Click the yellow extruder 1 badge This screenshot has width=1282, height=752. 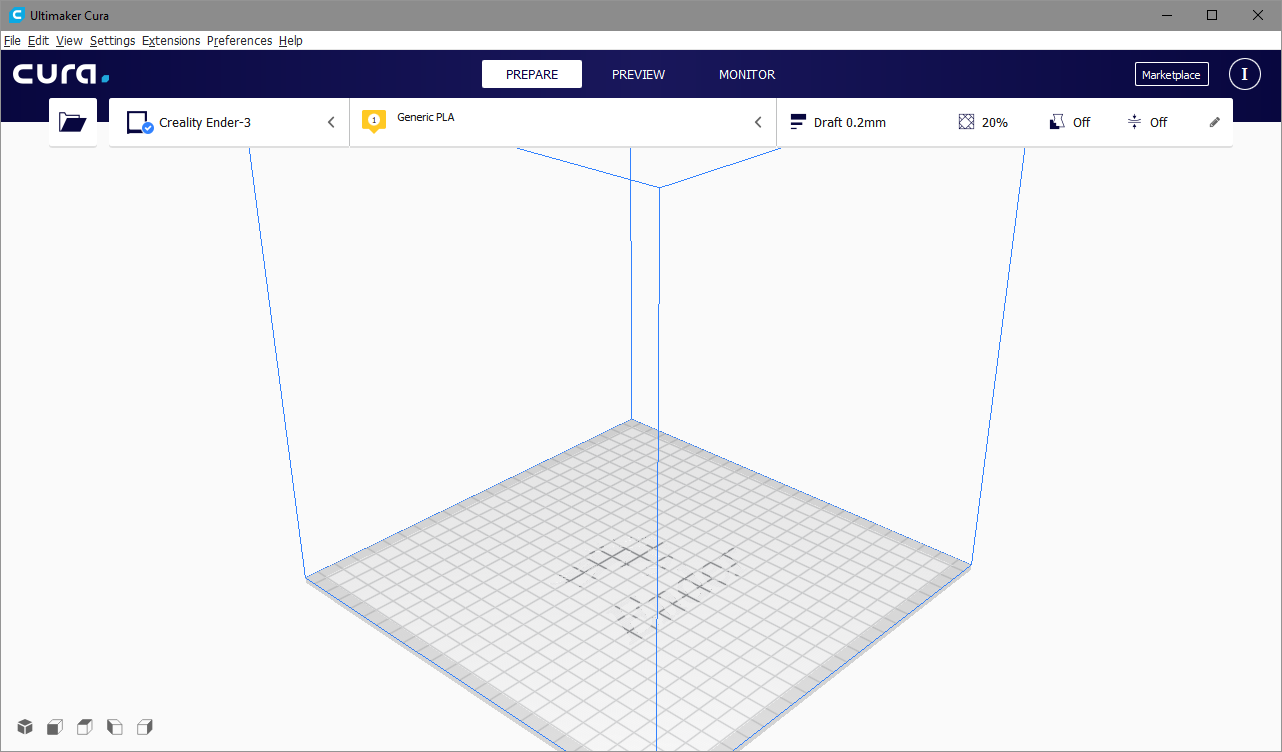374,121
